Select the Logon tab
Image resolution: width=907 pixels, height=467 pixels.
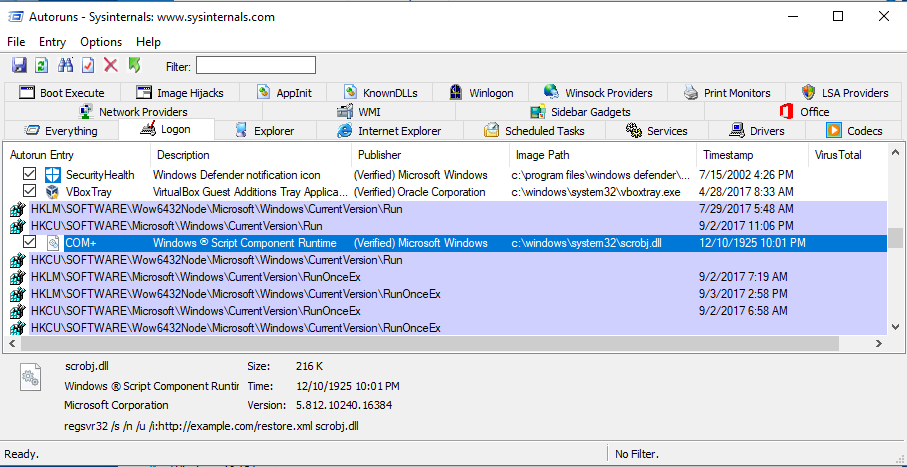166,130
